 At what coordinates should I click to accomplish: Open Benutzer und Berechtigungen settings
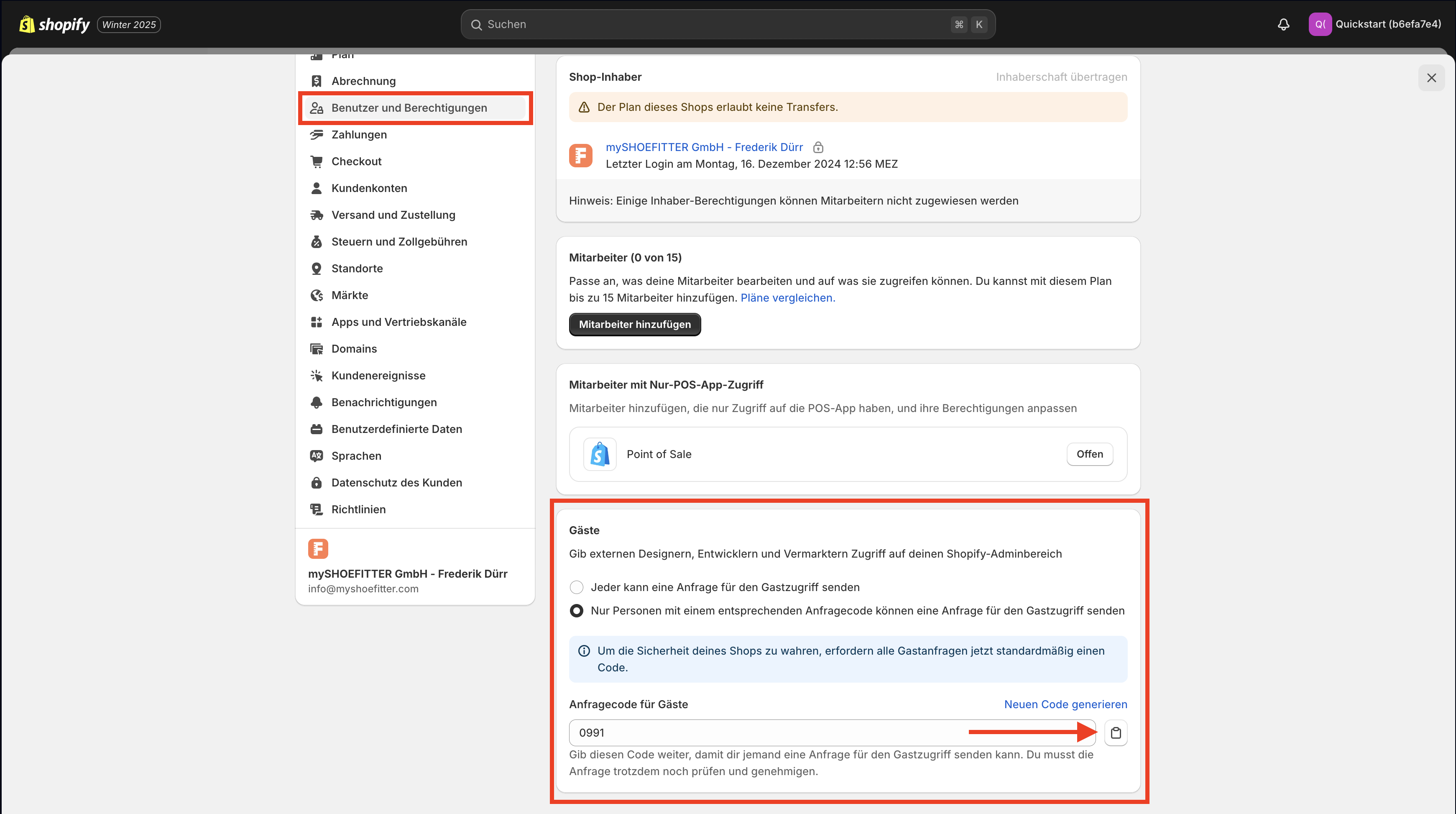pos(416,108)
